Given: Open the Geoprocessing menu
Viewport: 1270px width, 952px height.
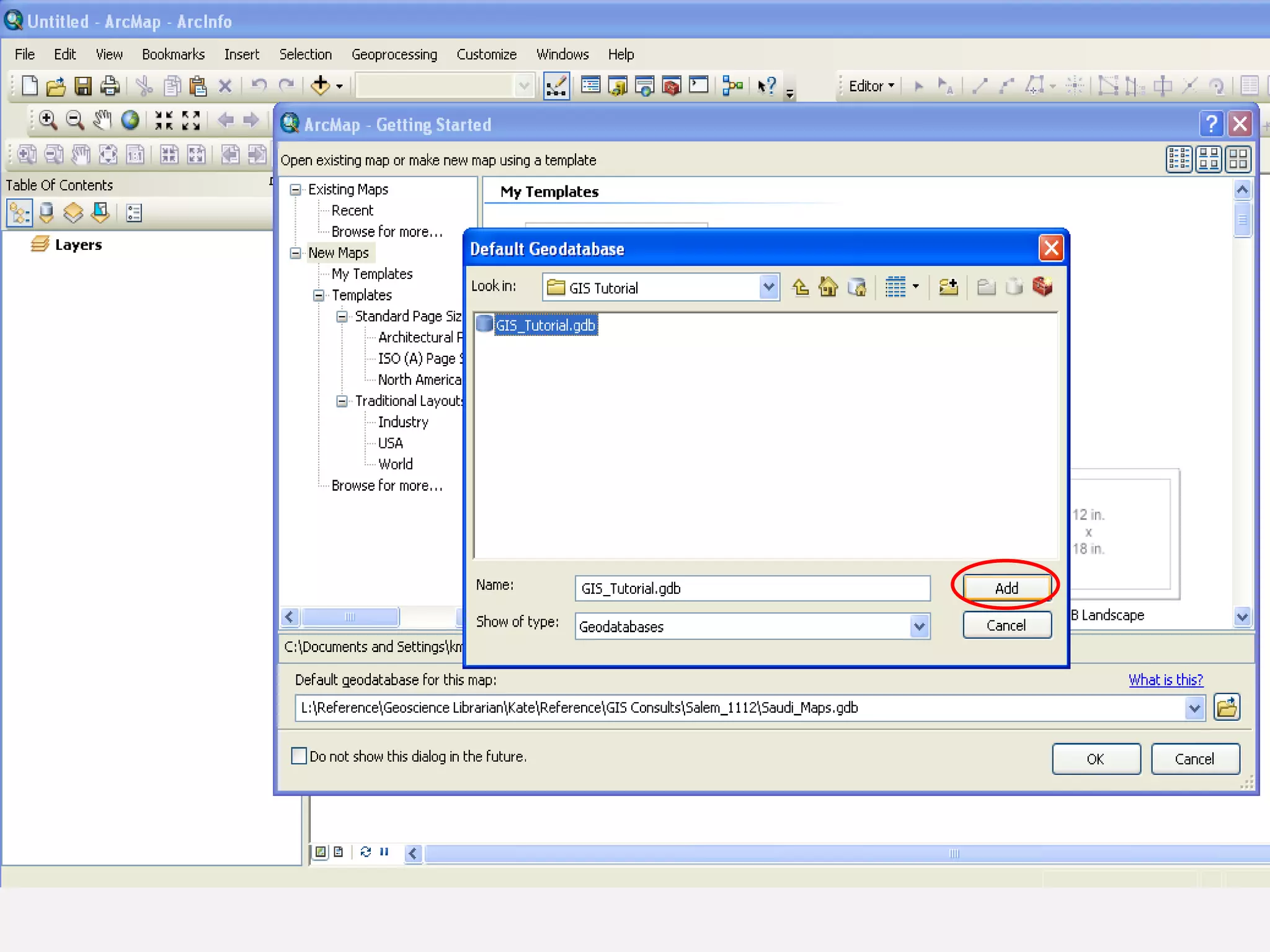Looking at the screenshot, I should coord(394,55).
